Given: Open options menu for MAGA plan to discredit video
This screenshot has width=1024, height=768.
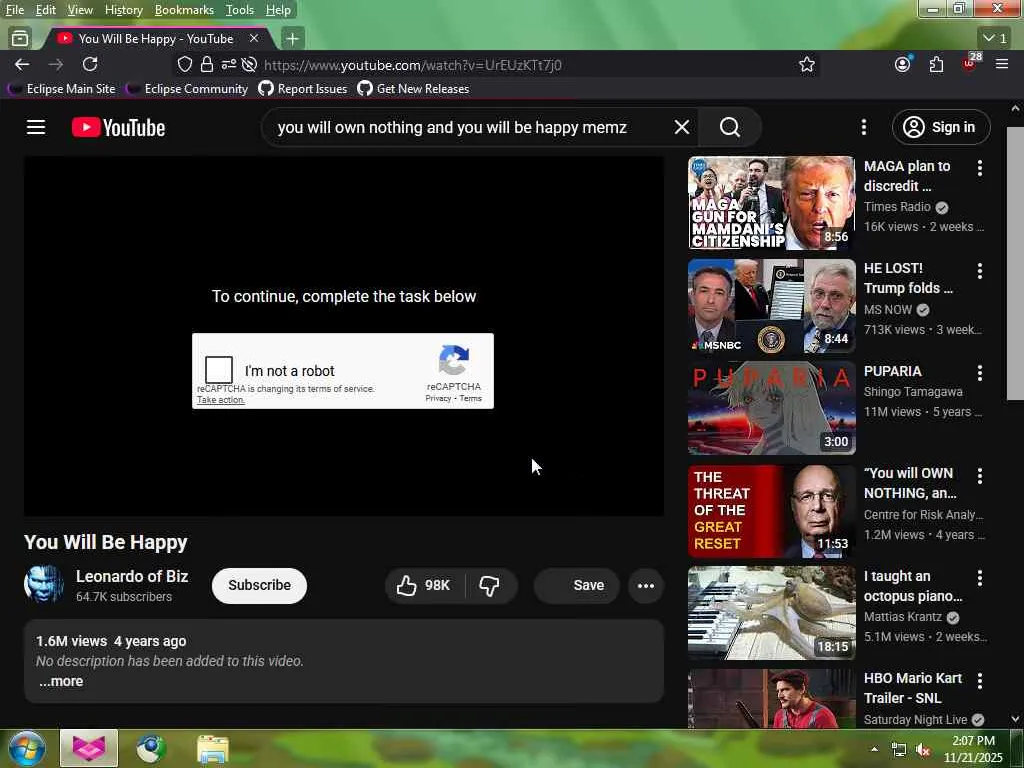Looking at the screenshot, I should tap(980, 168).
